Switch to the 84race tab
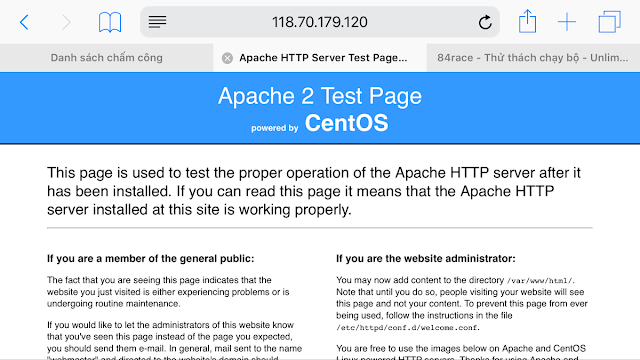This screenshot has height=360, width=640. click(x=533, y=58)
